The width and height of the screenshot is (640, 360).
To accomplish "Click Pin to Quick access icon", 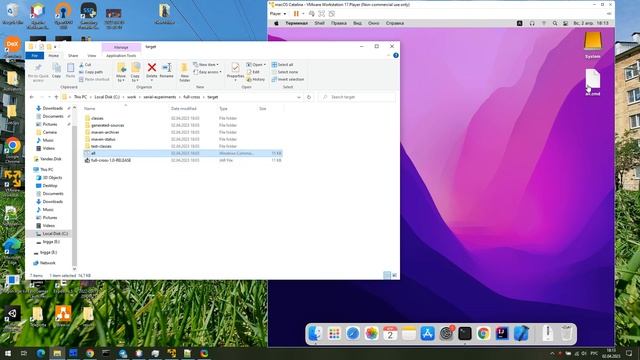I will [x=38, y=68].
